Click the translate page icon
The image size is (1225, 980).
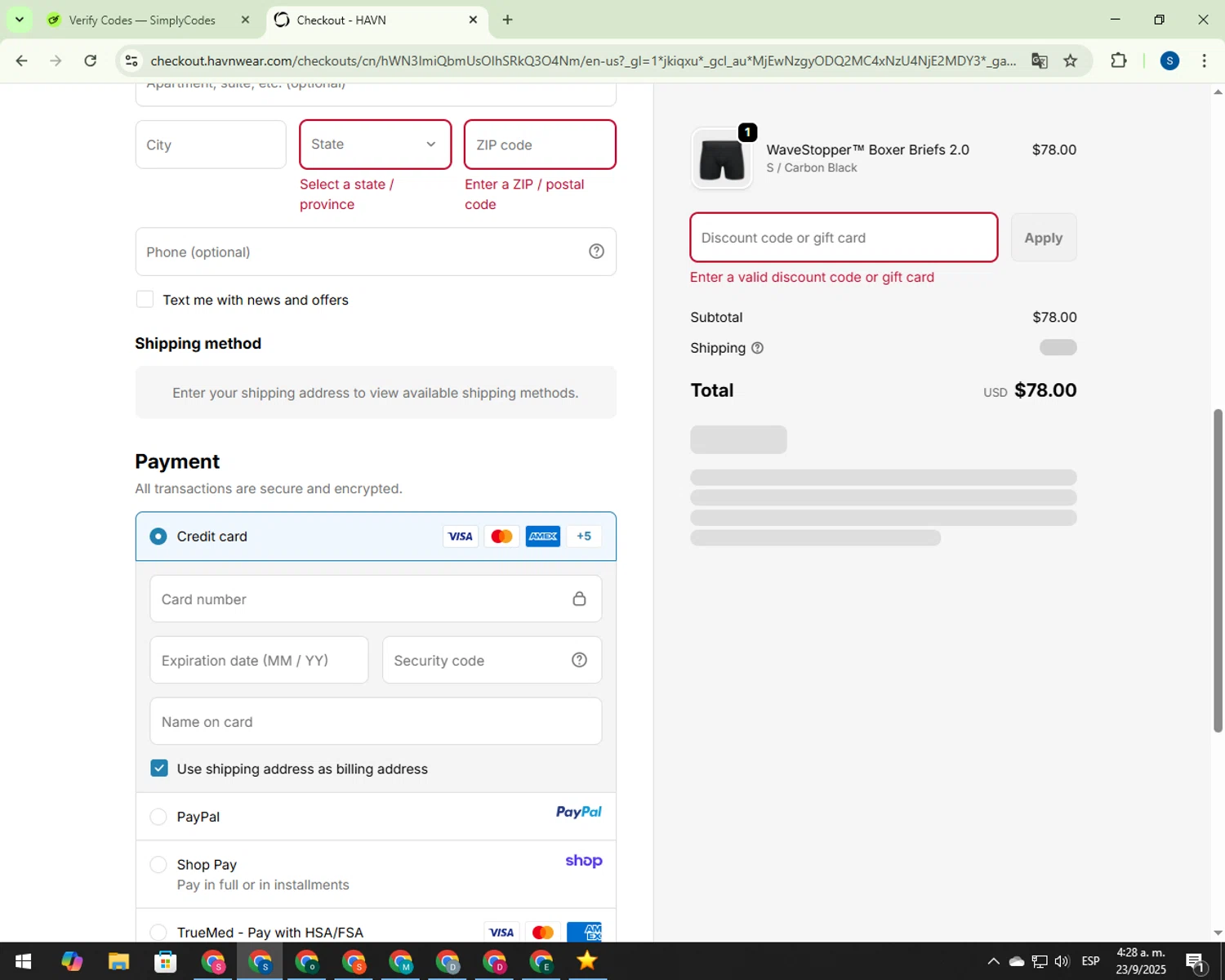click(1039, 60)
